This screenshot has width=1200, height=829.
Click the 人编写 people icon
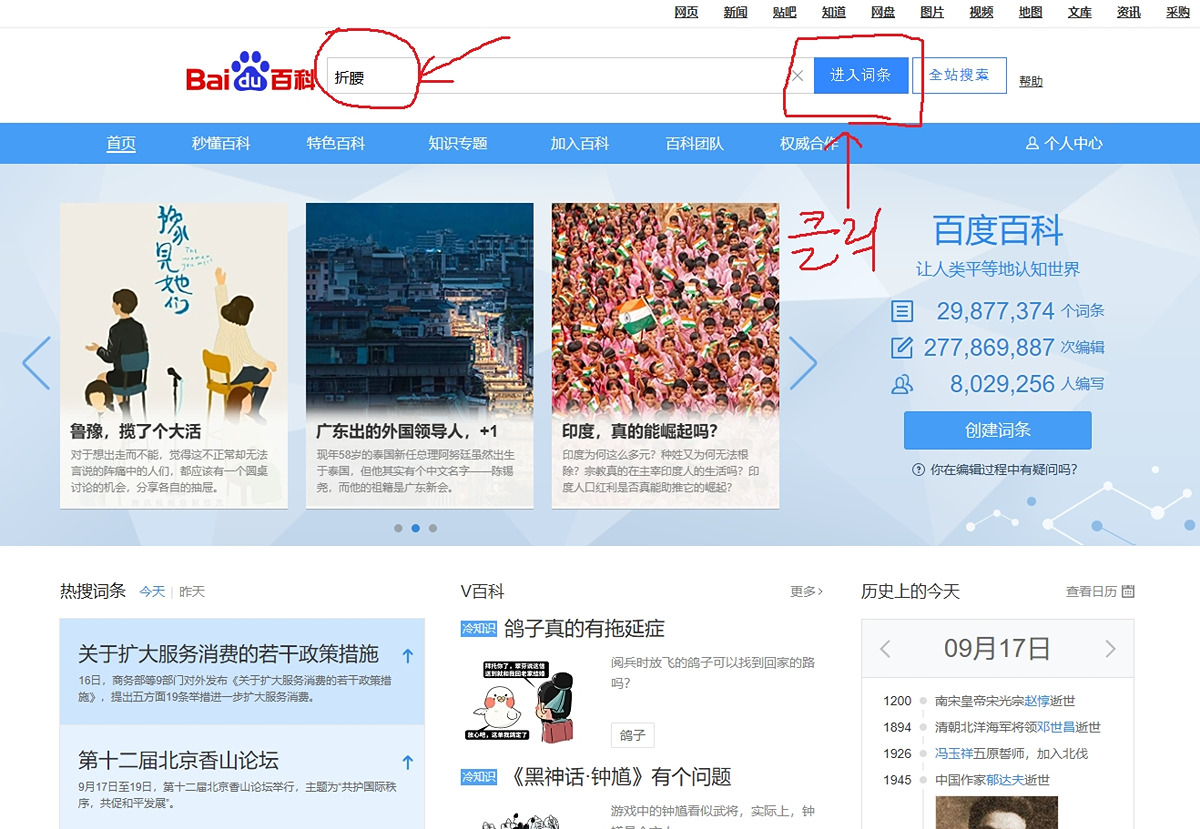(x=902, y=384)
